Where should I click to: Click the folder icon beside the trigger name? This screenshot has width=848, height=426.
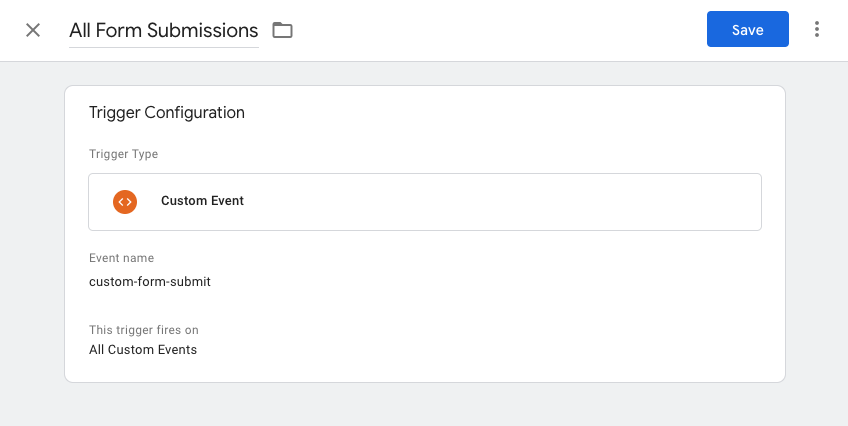282,30
